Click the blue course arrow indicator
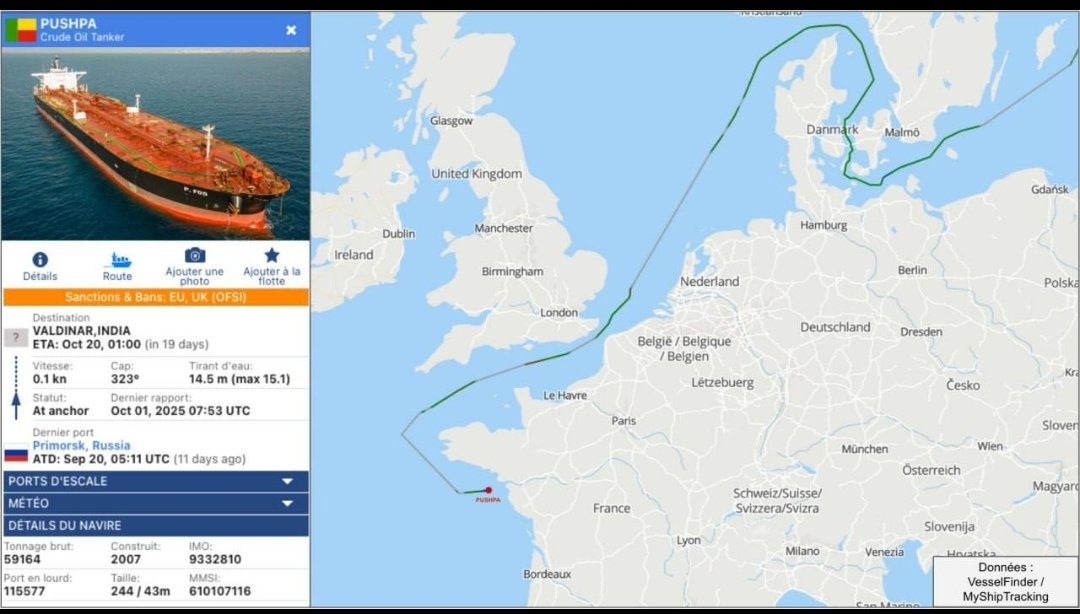Viewport: 1080px width, 614px height. click(17, 405)
